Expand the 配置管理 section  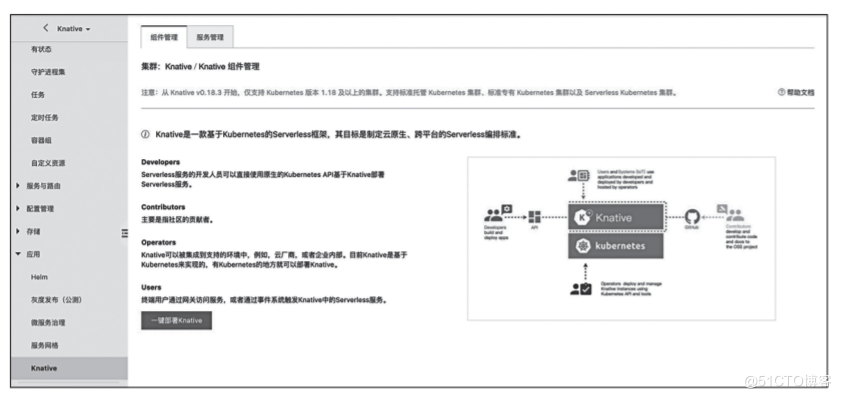click(x=35, y=209)
